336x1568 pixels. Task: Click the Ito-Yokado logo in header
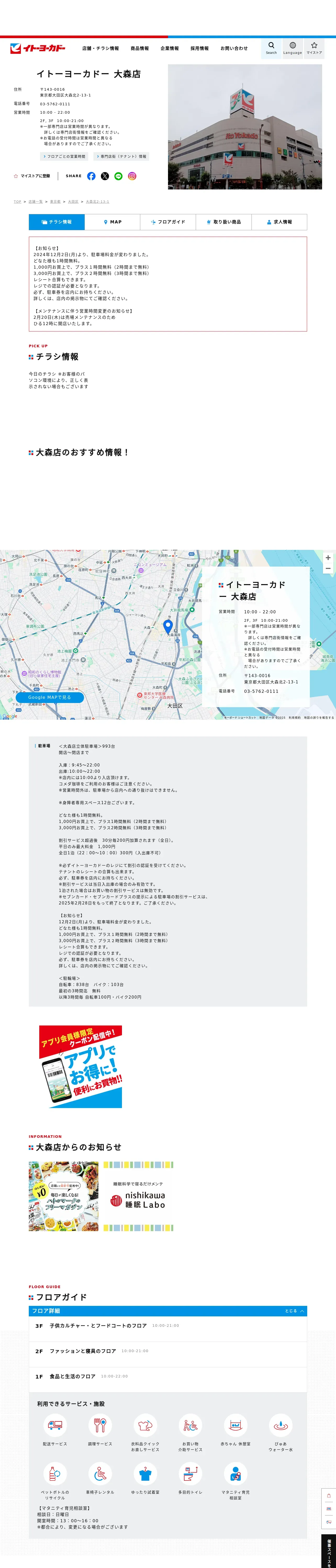click(37, 48)
